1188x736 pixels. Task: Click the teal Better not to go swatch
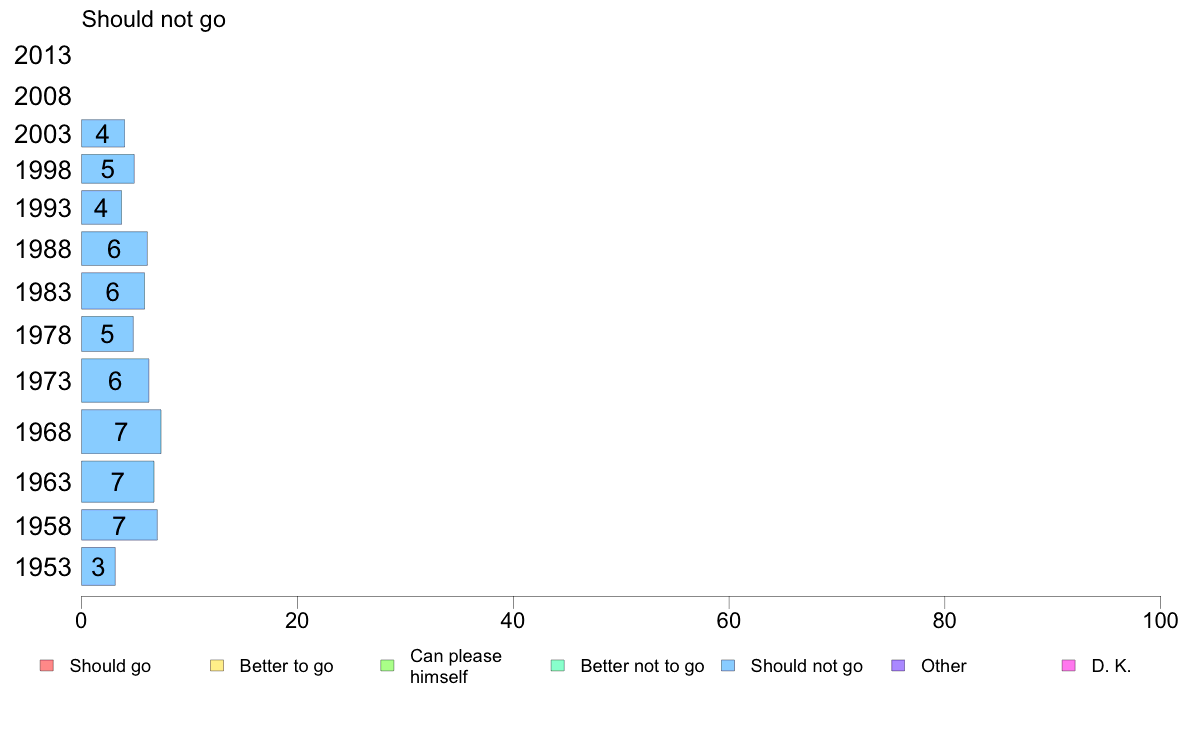pyautogui.click(x=558, y=666)
